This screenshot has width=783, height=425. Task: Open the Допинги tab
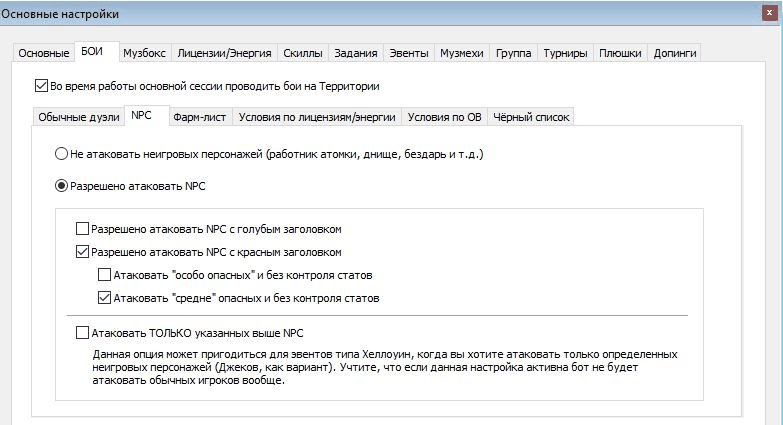pos(675,53)
